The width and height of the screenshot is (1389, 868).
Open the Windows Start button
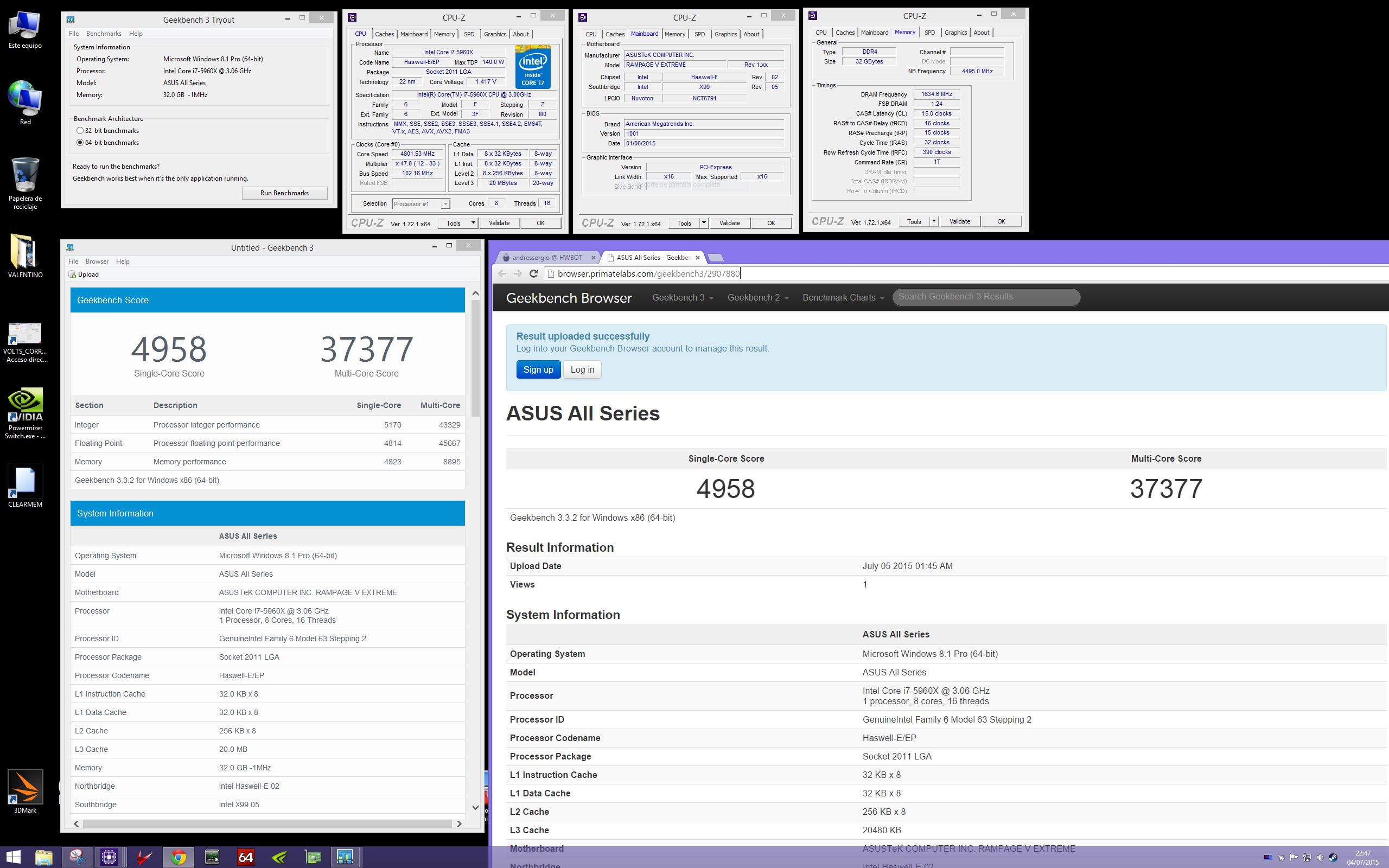[12, 857]
